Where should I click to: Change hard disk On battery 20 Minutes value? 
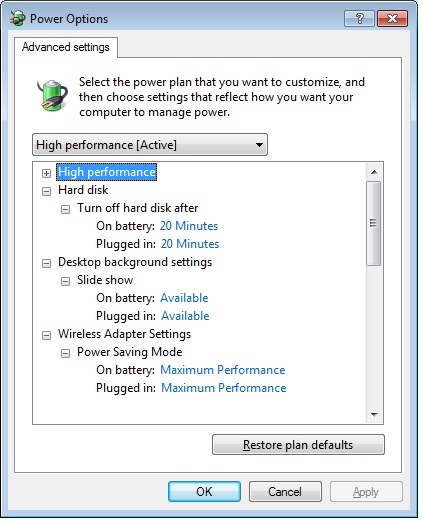pyautogui.click(x=189, y=226)
